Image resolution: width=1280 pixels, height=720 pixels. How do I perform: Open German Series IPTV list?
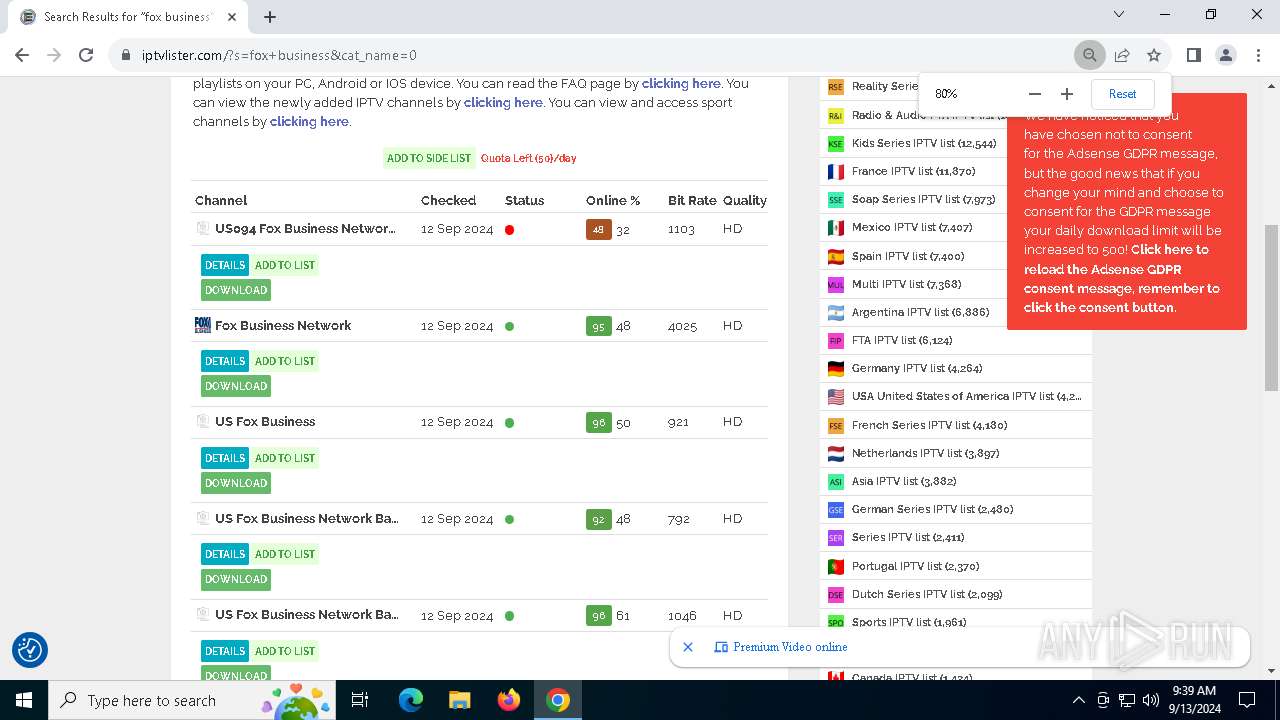932,509
